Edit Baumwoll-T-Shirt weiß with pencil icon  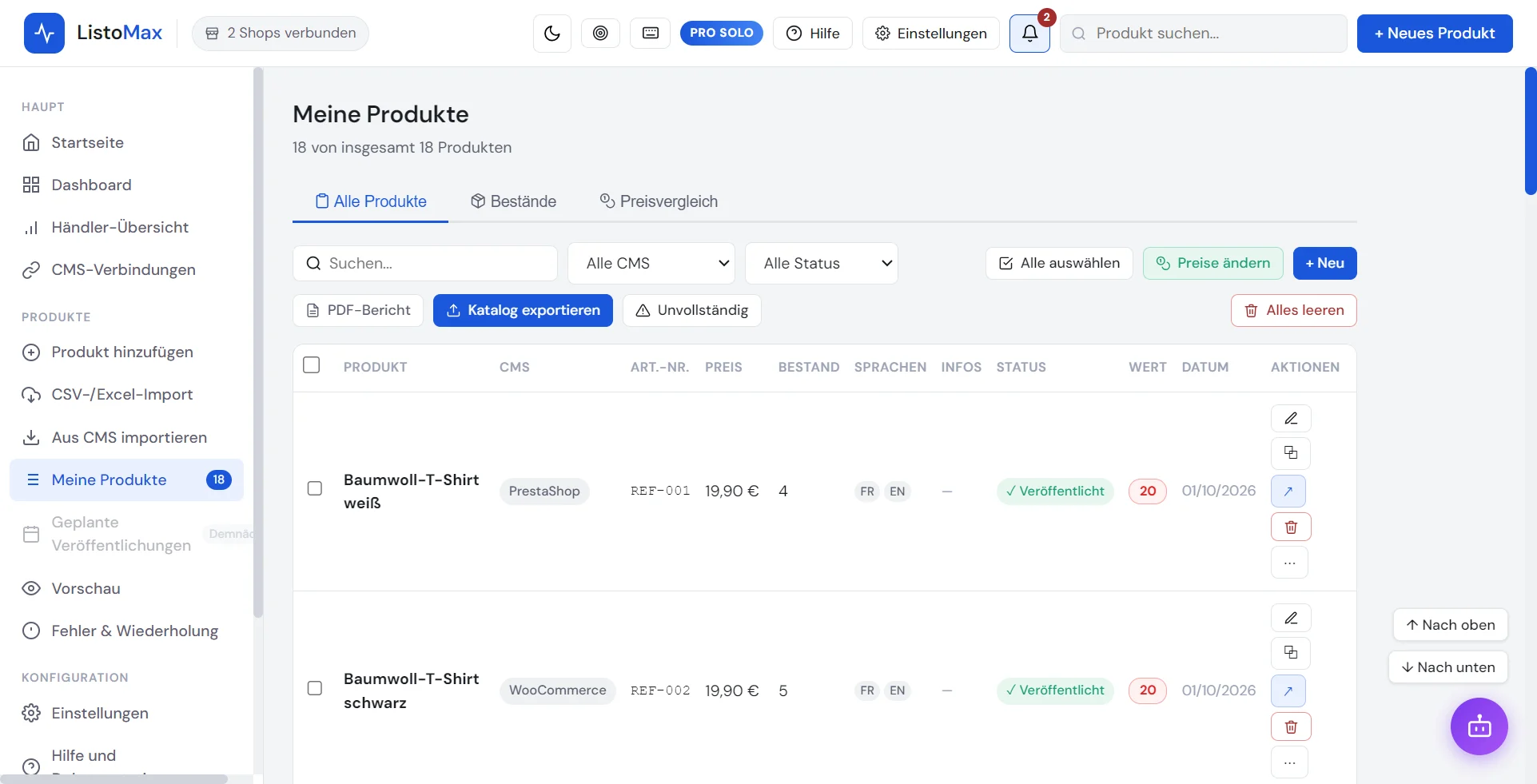(x=1291, y=419)
